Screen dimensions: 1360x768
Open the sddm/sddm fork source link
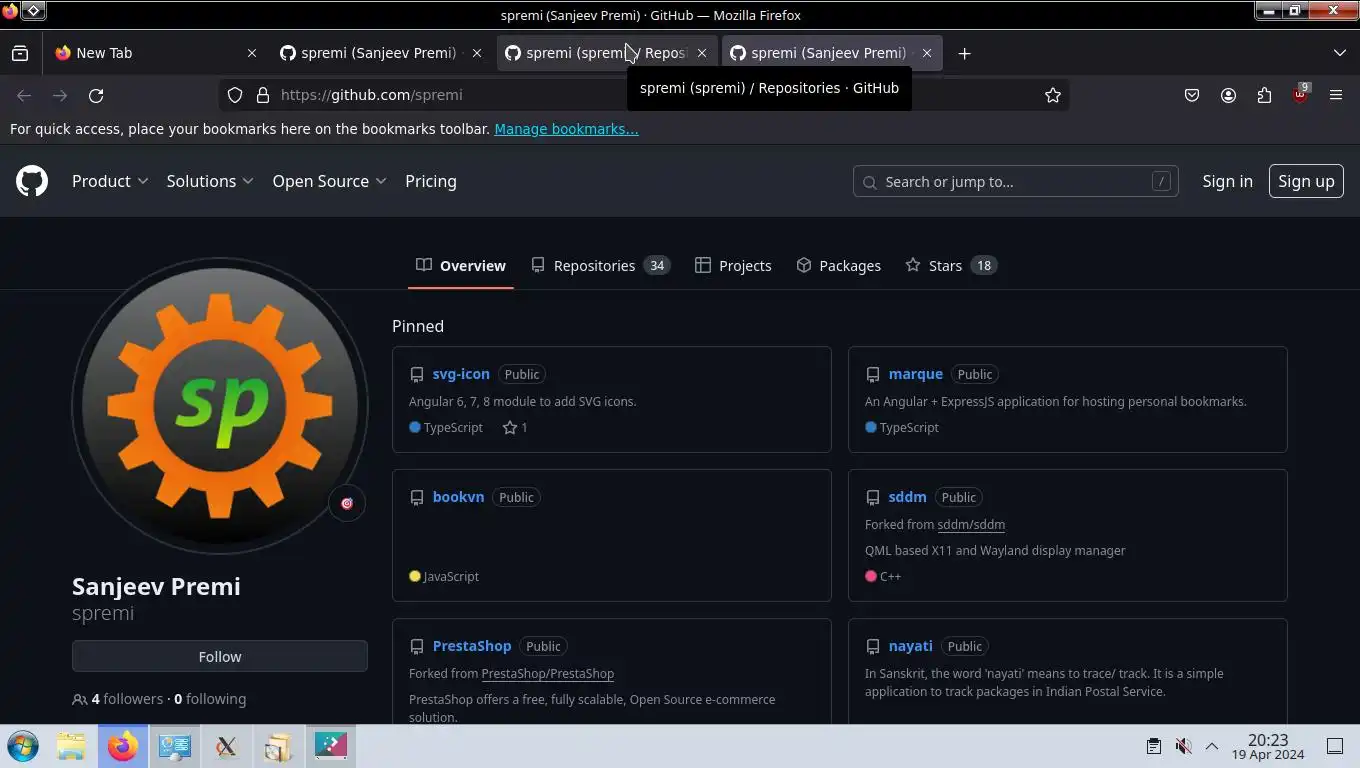tap(971, 524)
